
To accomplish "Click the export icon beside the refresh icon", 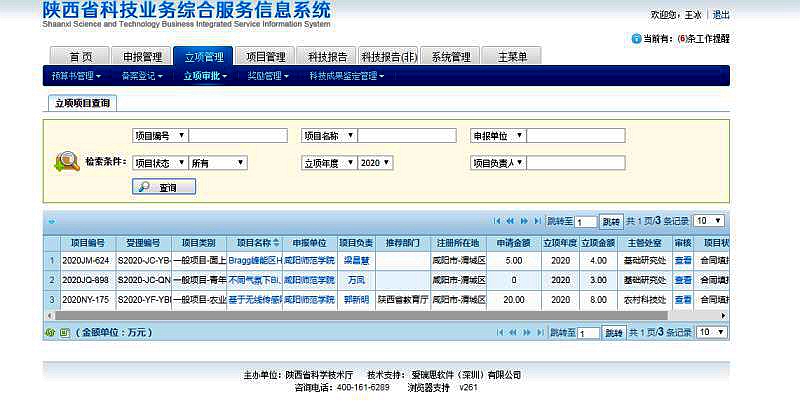I will point(63,332).
